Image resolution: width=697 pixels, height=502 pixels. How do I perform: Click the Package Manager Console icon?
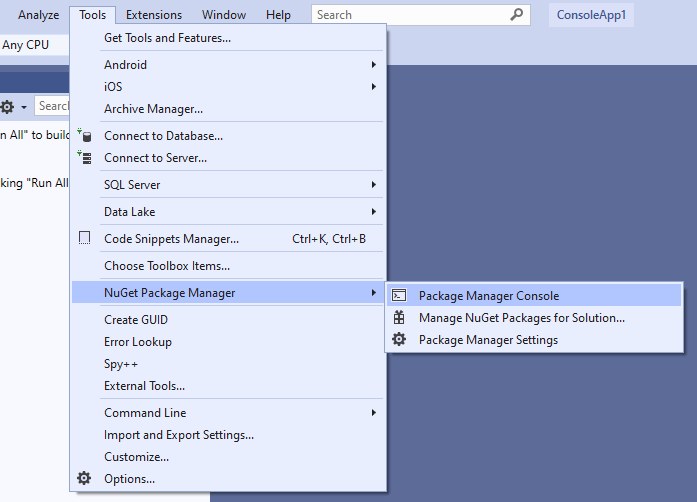(x=399, y=295)
